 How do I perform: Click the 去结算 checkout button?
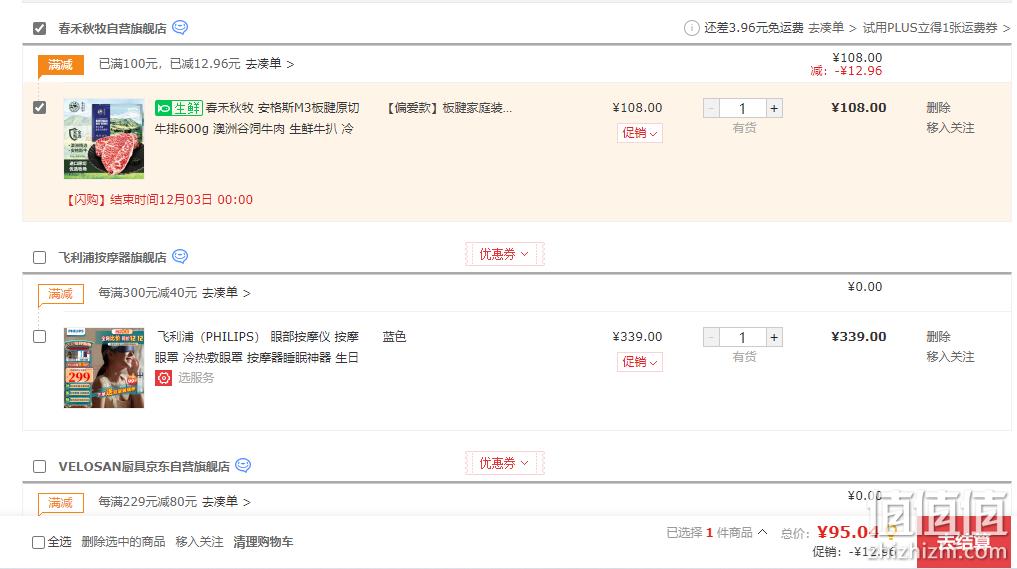click(964, 542)
